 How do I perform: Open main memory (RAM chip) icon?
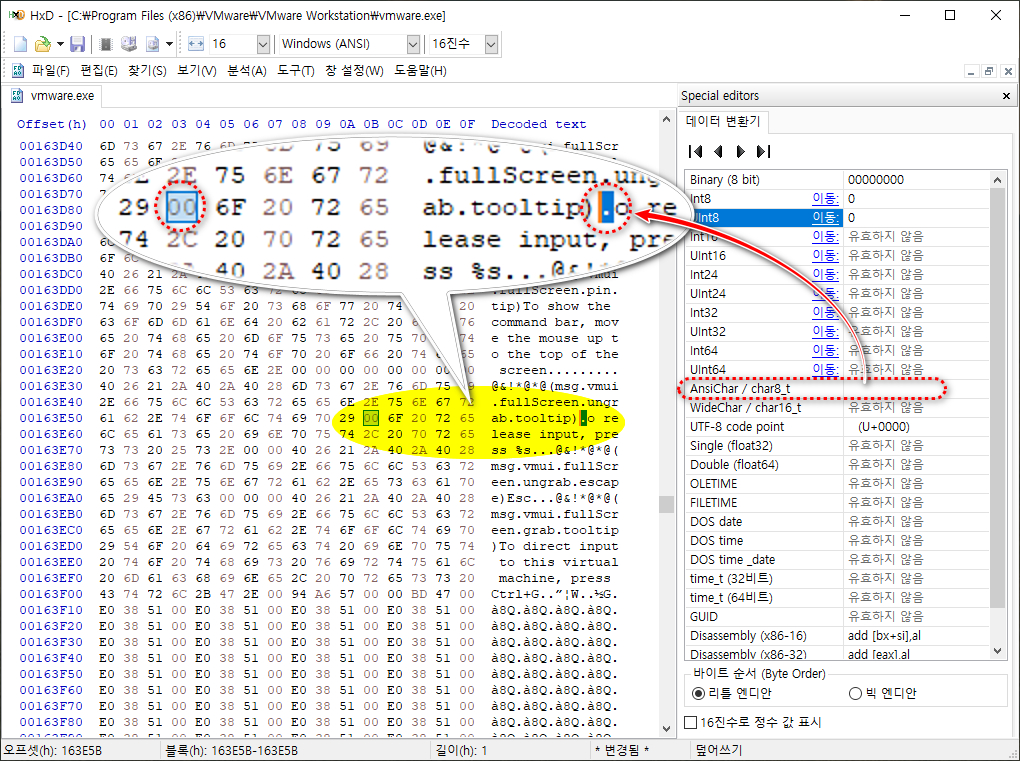point(106,44)
